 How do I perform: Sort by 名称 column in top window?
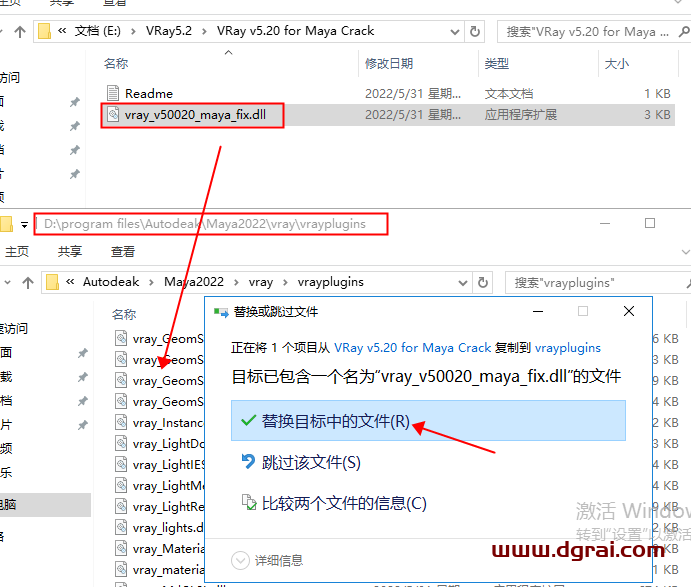(x=116, y=63)
